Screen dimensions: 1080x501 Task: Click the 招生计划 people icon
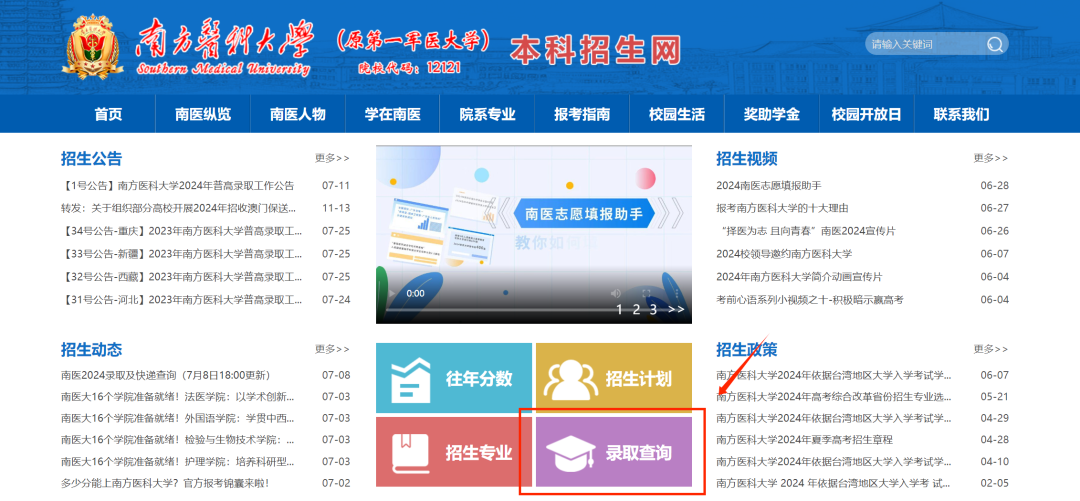pos(571,379)
